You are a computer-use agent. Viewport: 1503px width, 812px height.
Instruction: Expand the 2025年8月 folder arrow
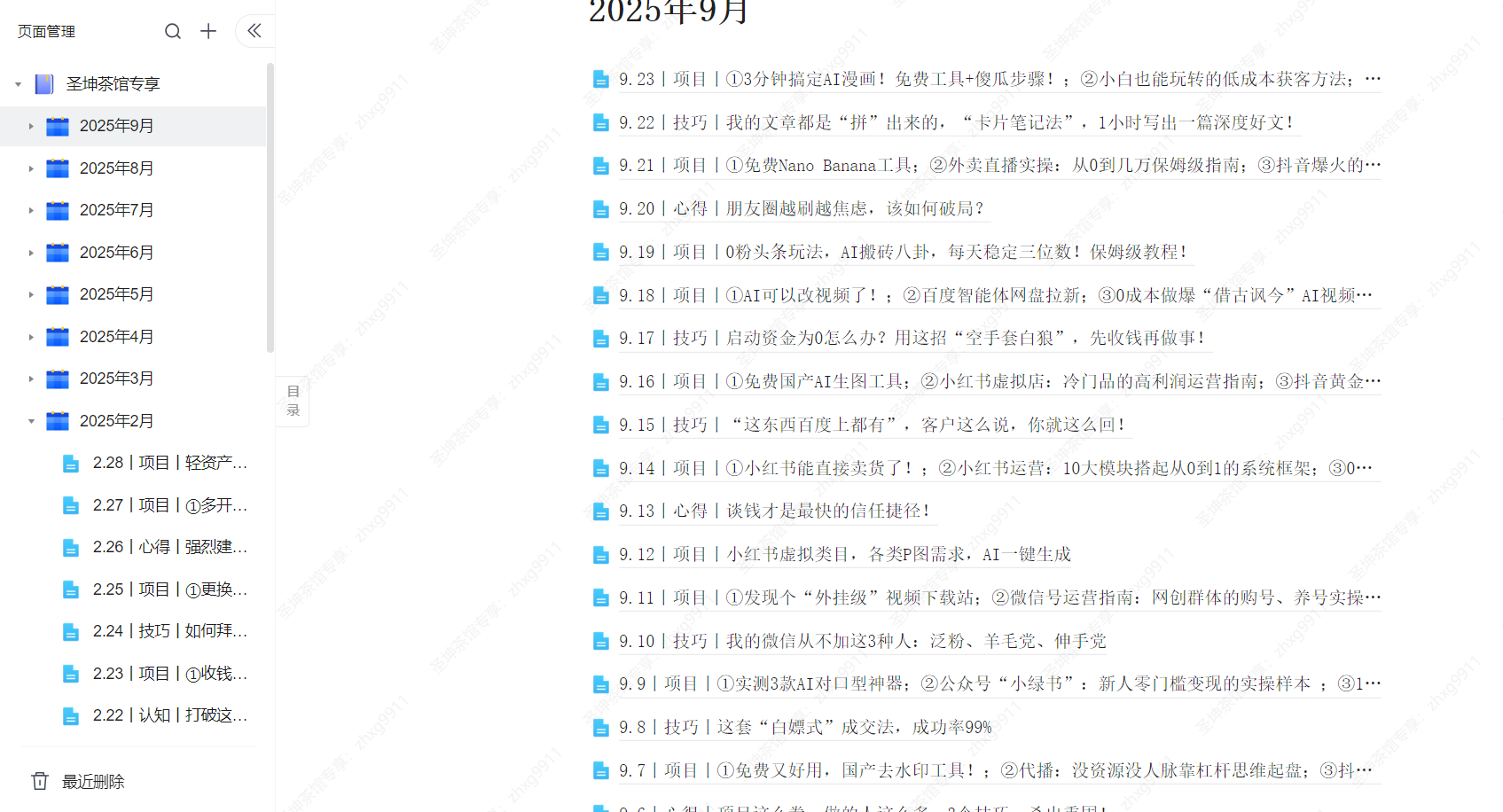(x=31, y=168)
